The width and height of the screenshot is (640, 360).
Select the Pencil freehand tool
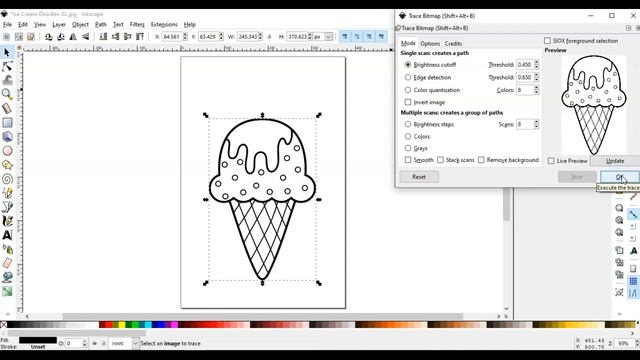7,193
